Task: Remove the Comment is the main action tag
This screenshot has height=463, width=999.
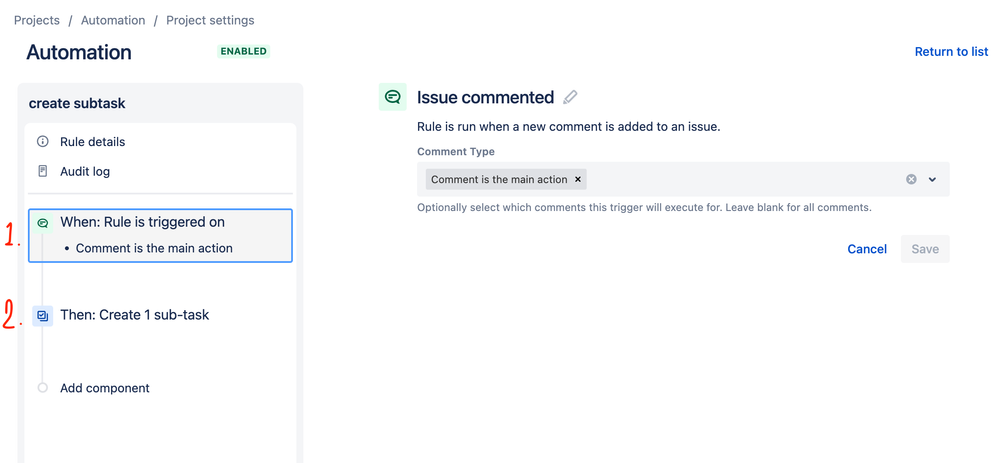Action: (x=578, y=180)
